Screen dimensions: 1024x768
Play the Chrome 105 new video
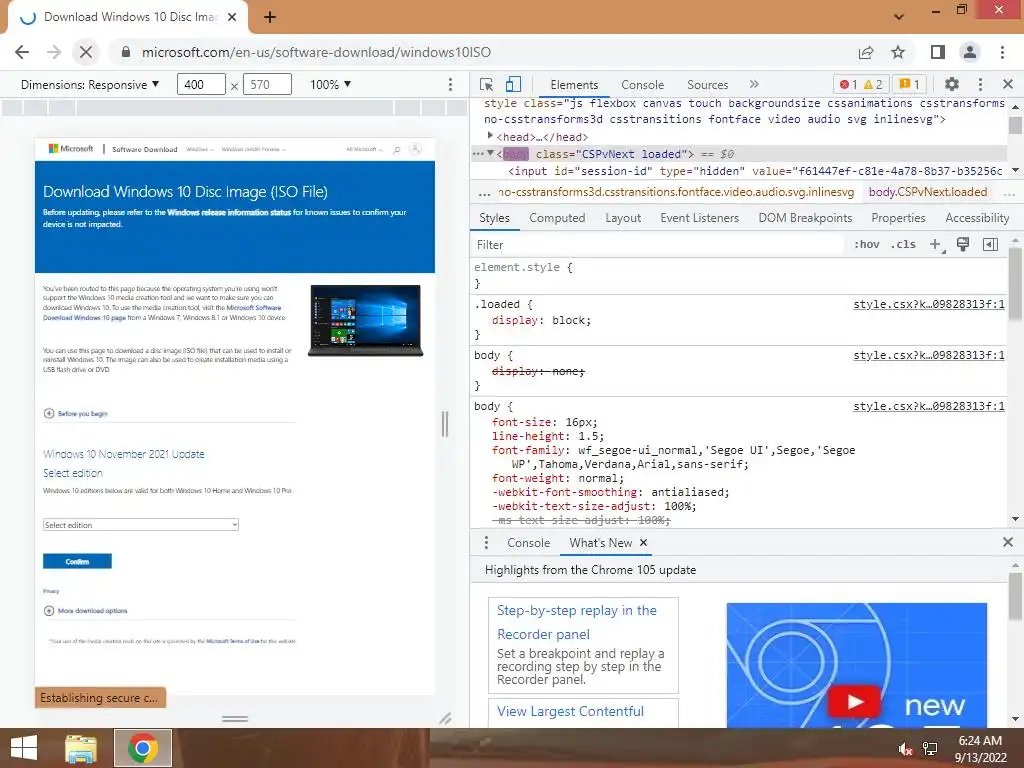(x=854, y=702)
